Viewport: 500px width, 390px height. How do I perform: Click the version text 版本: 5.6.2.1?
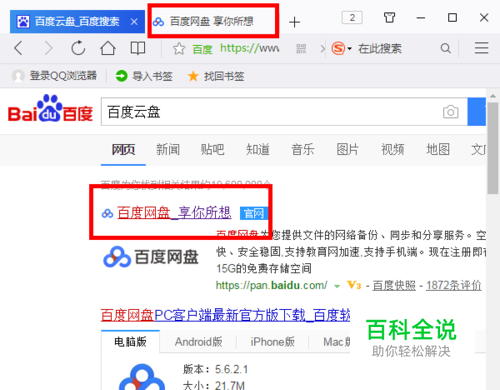(x=215, y=369)
